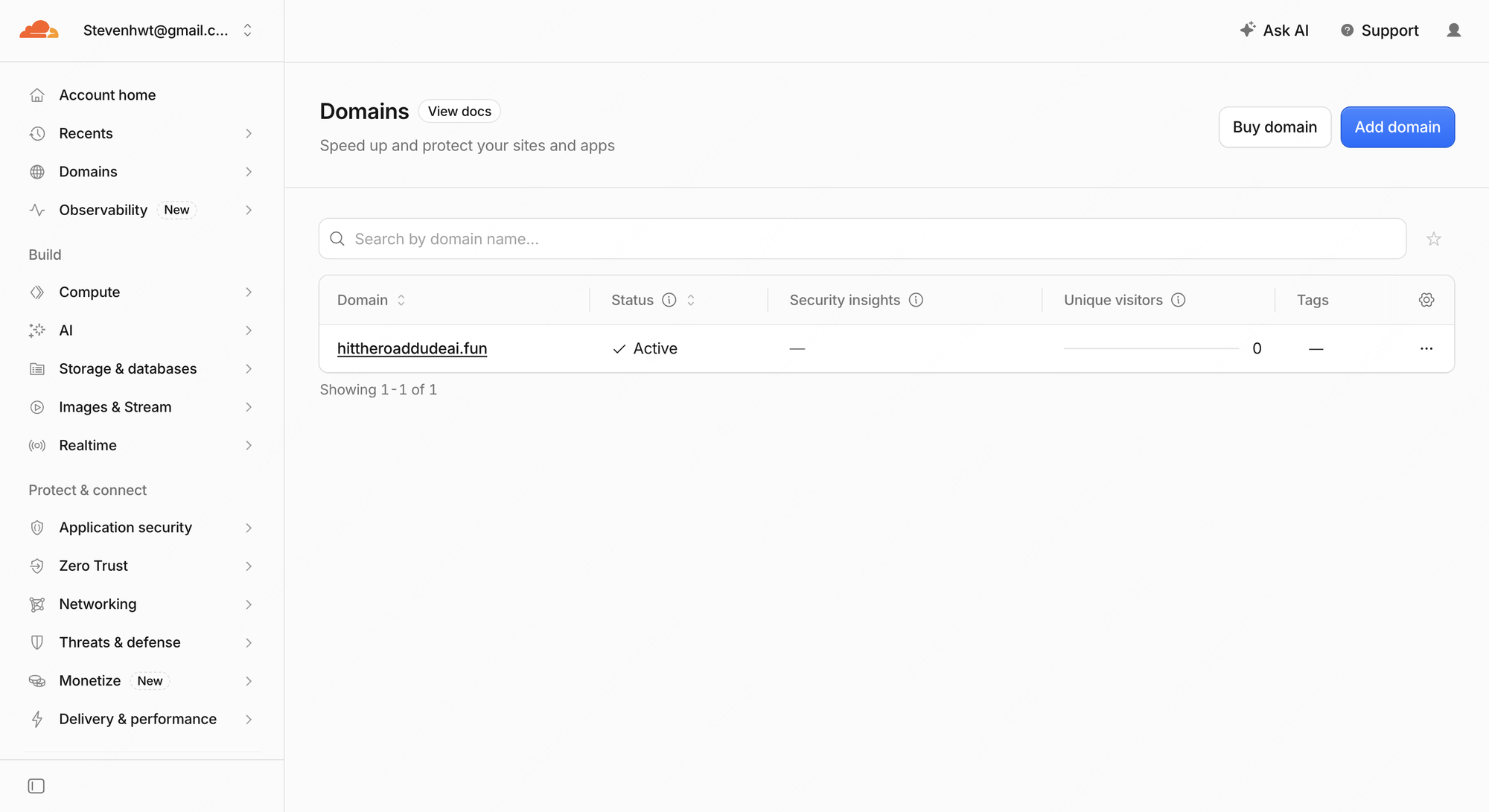Click the Showing 1-1 of 1 text

click(378, 390)
